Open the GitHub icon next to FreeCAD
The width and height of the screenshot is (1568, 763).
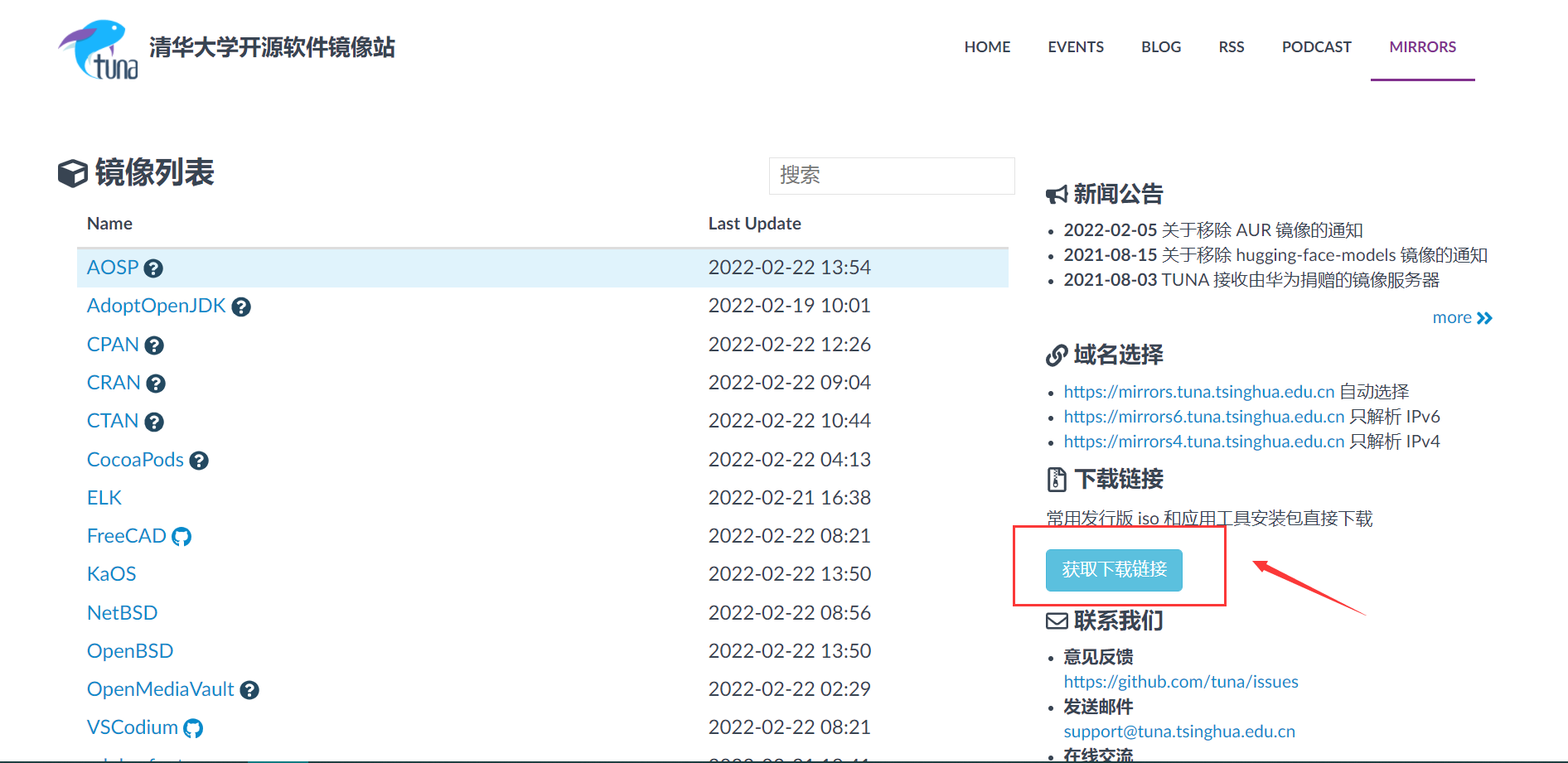(182, 537)
